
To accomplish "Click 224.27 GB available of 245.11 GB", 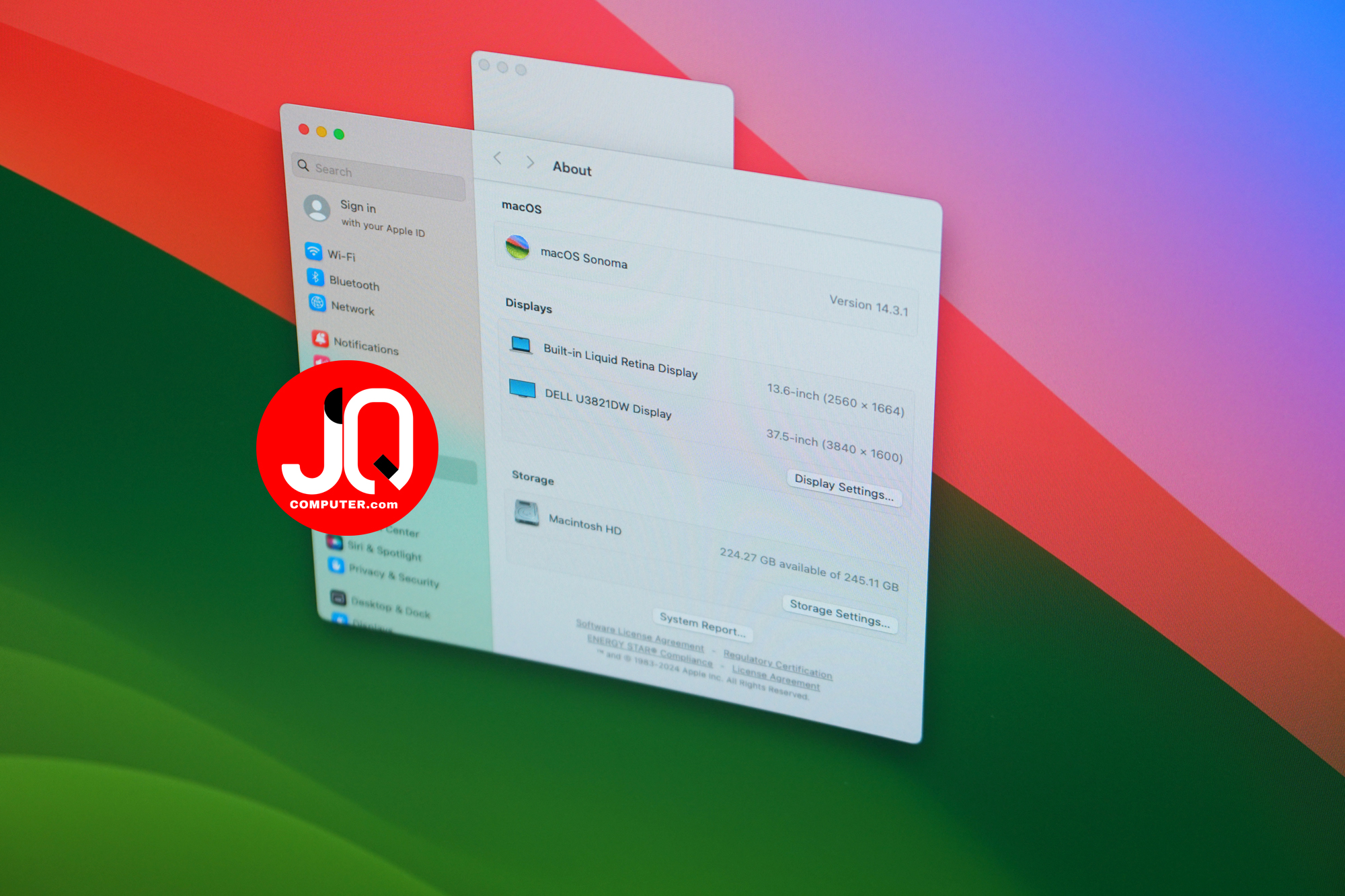I will point(809,569).
